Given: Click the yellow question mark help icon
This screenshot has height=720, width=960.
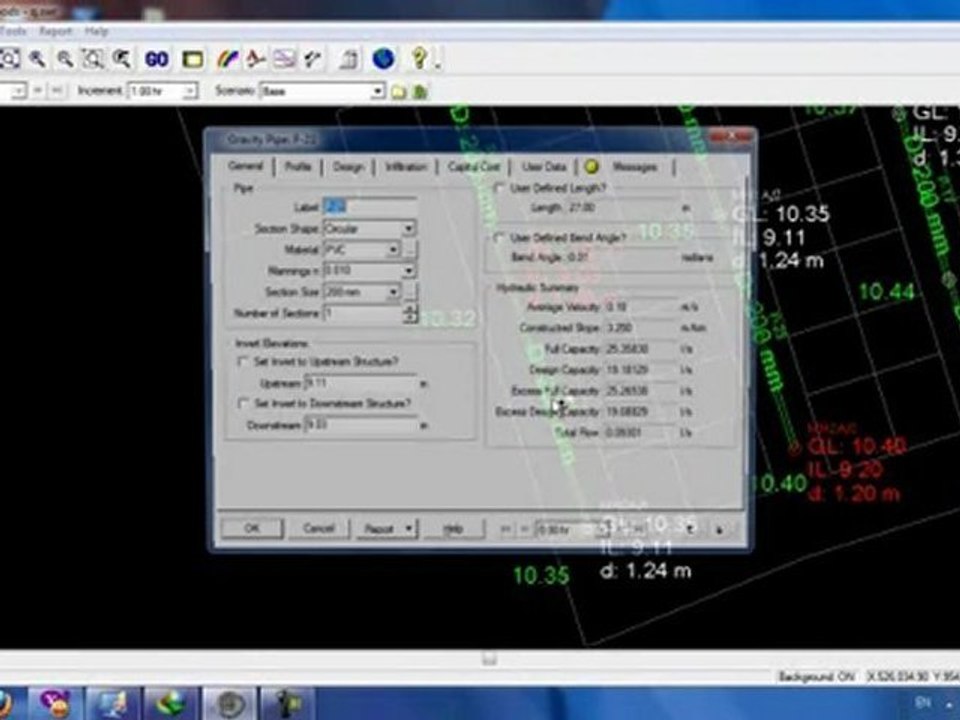Looking at the screenshot, I should pyautogui.click(x=420, y=59).
